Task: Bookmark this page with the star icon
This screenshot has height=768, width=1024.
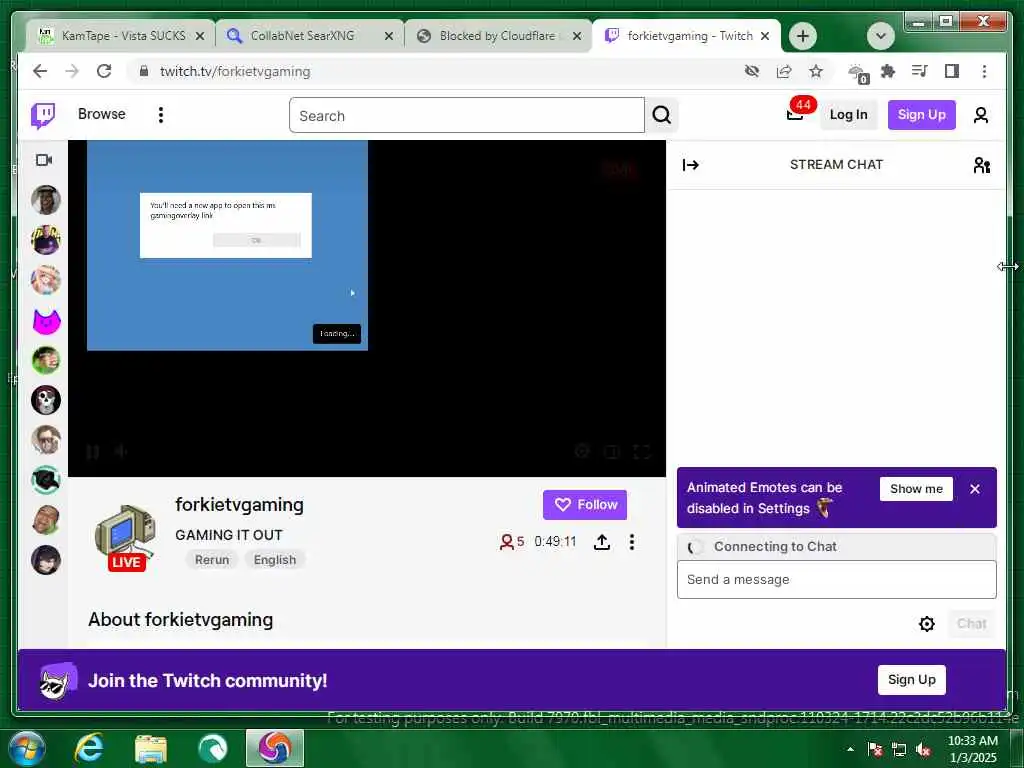Action: [816, 71]
